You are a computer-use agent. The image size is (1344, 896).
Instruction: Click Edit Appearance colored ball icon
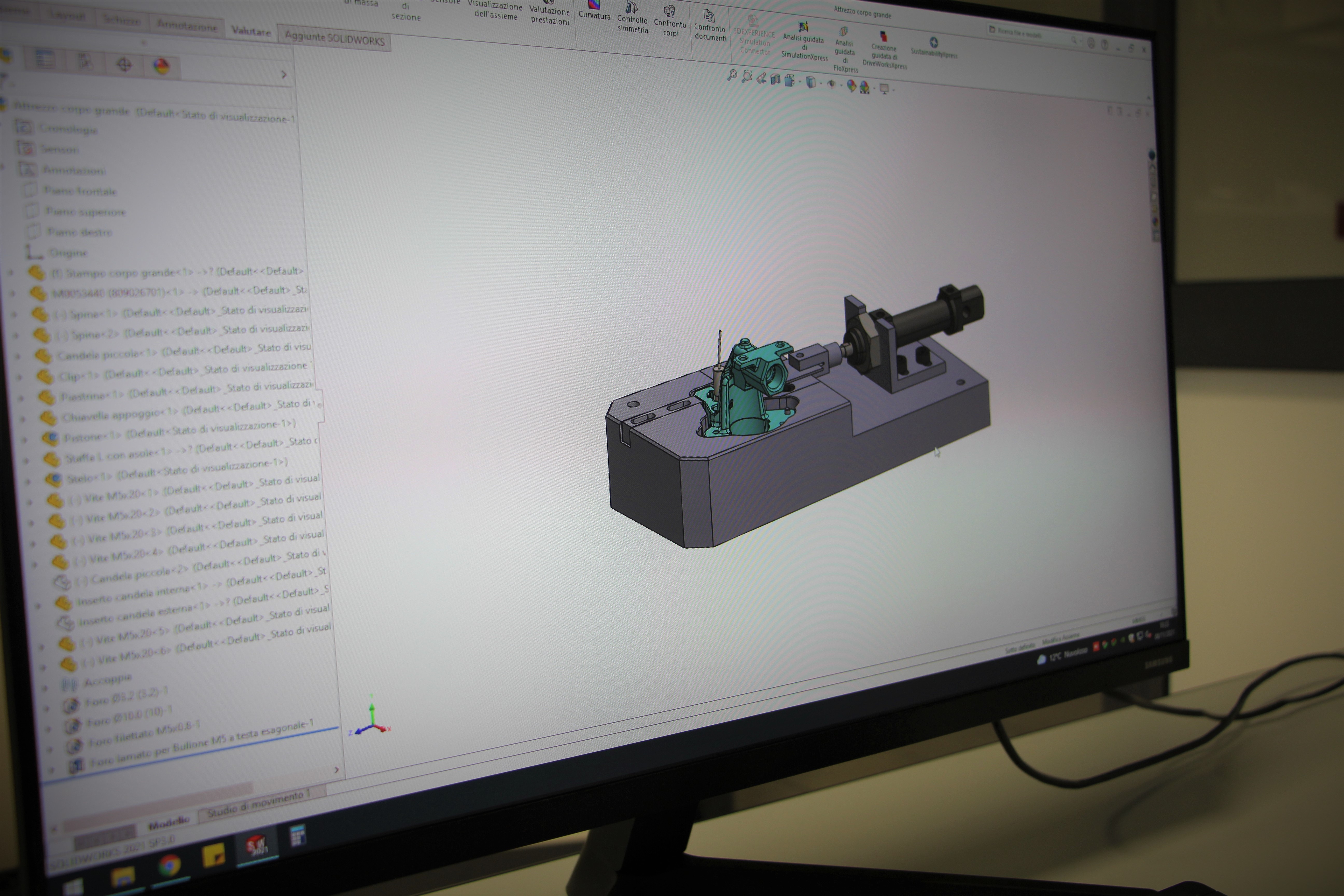[851, 86]
